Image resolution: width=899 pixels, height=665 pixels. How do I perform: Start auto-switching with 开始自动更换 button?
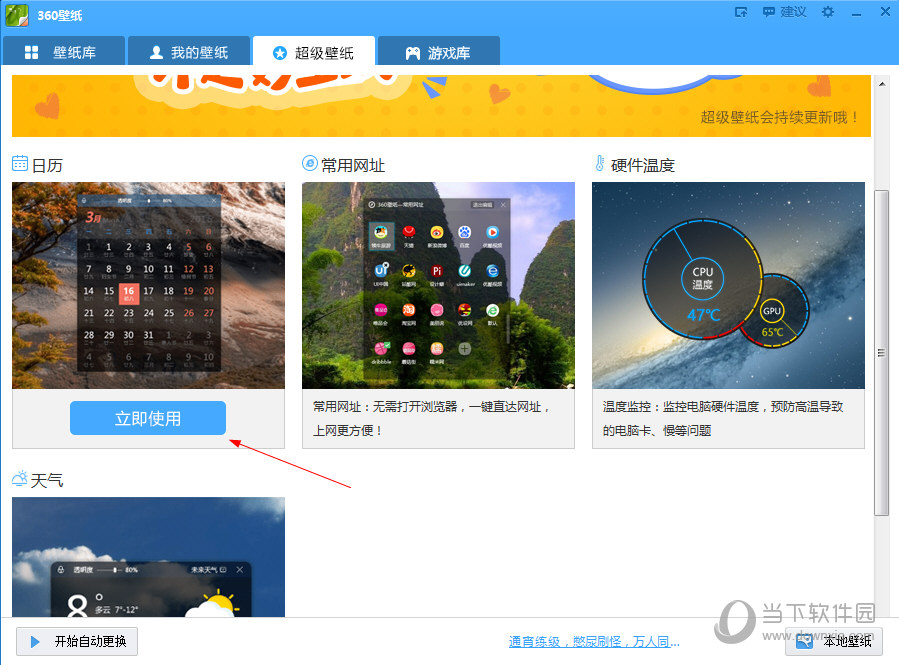click(x=77, y=642)
